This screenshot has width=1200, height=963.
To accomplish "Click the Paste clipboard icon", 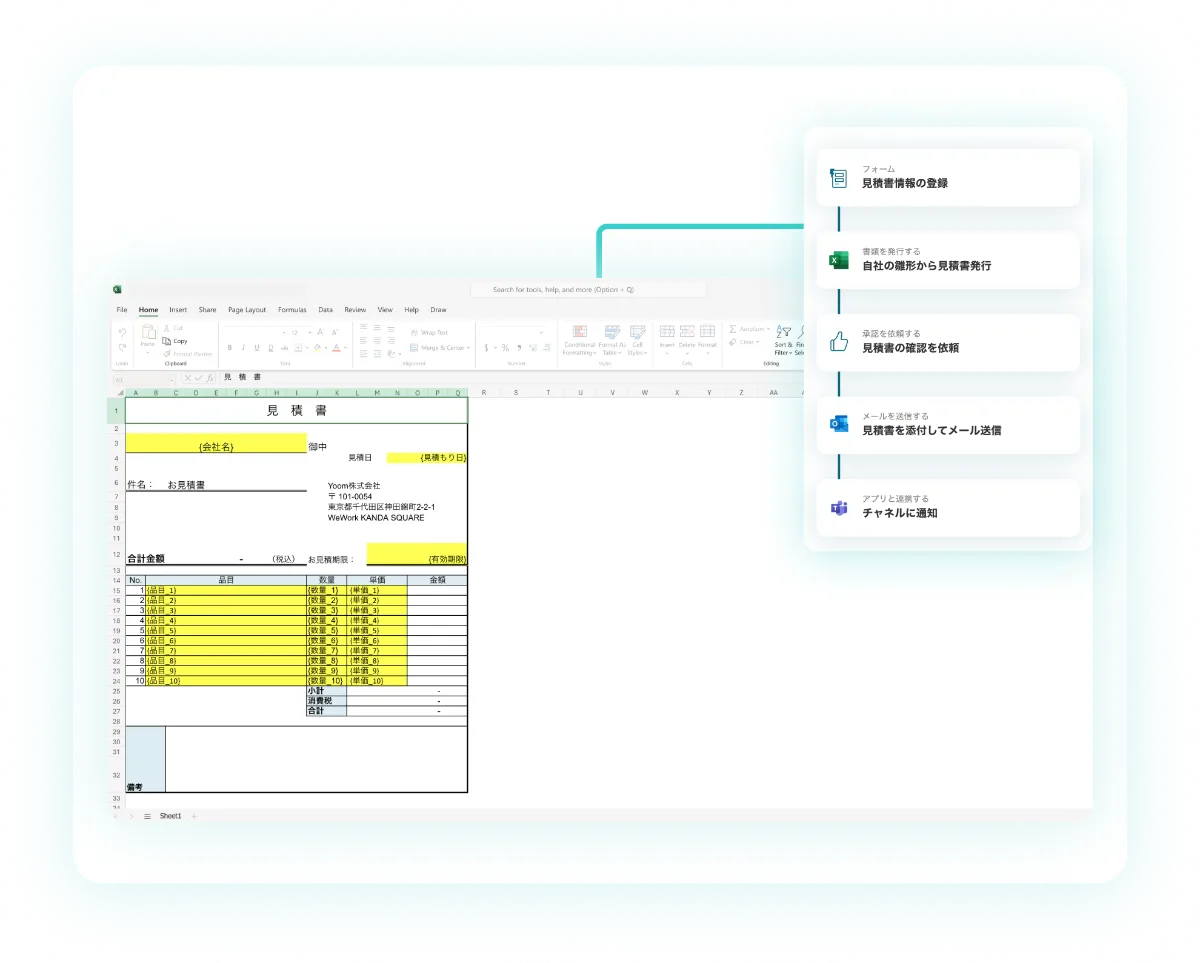I will click(148, 333).
